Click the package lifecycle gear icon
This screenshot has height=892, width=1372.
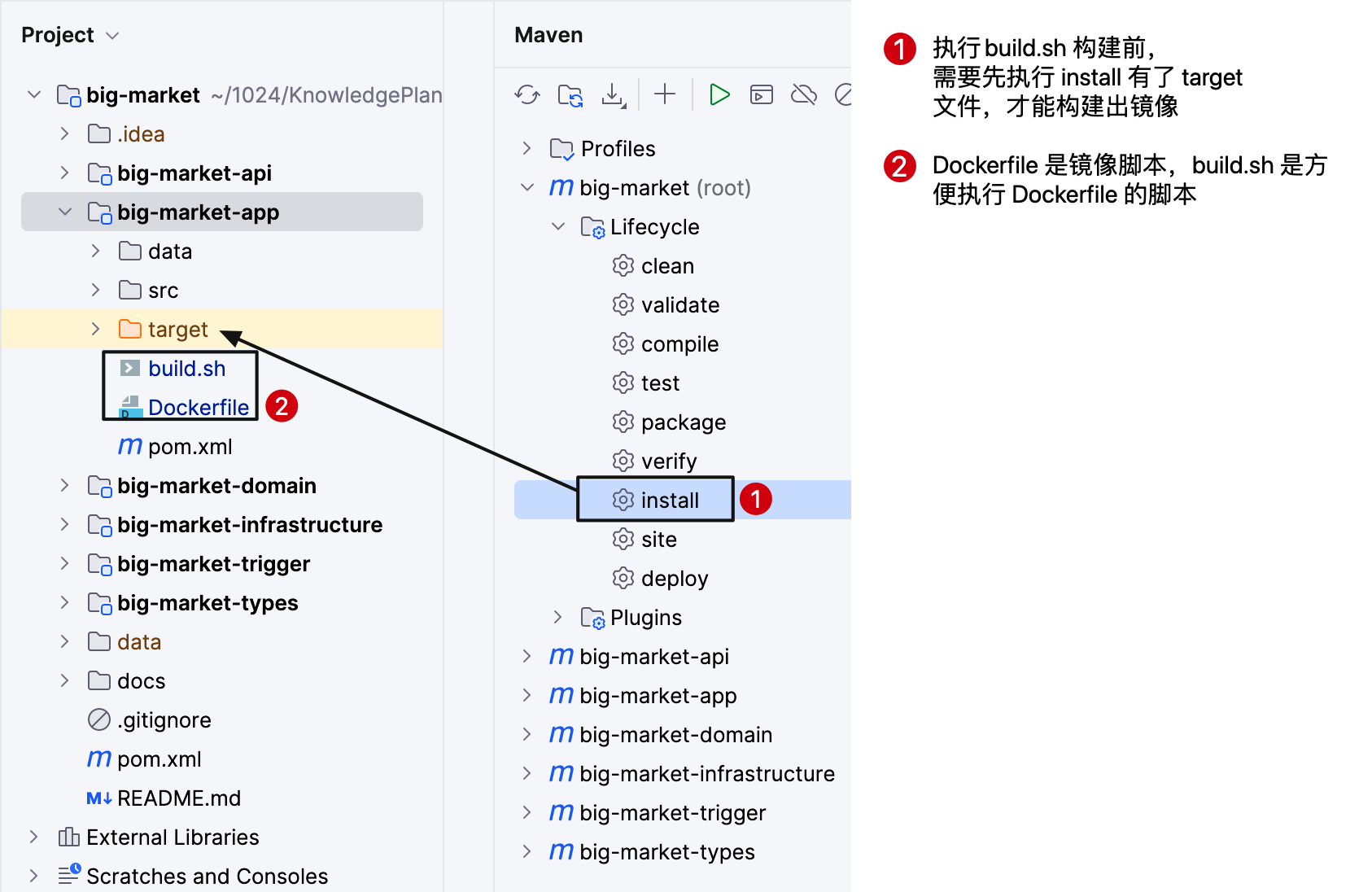(623, 422)
